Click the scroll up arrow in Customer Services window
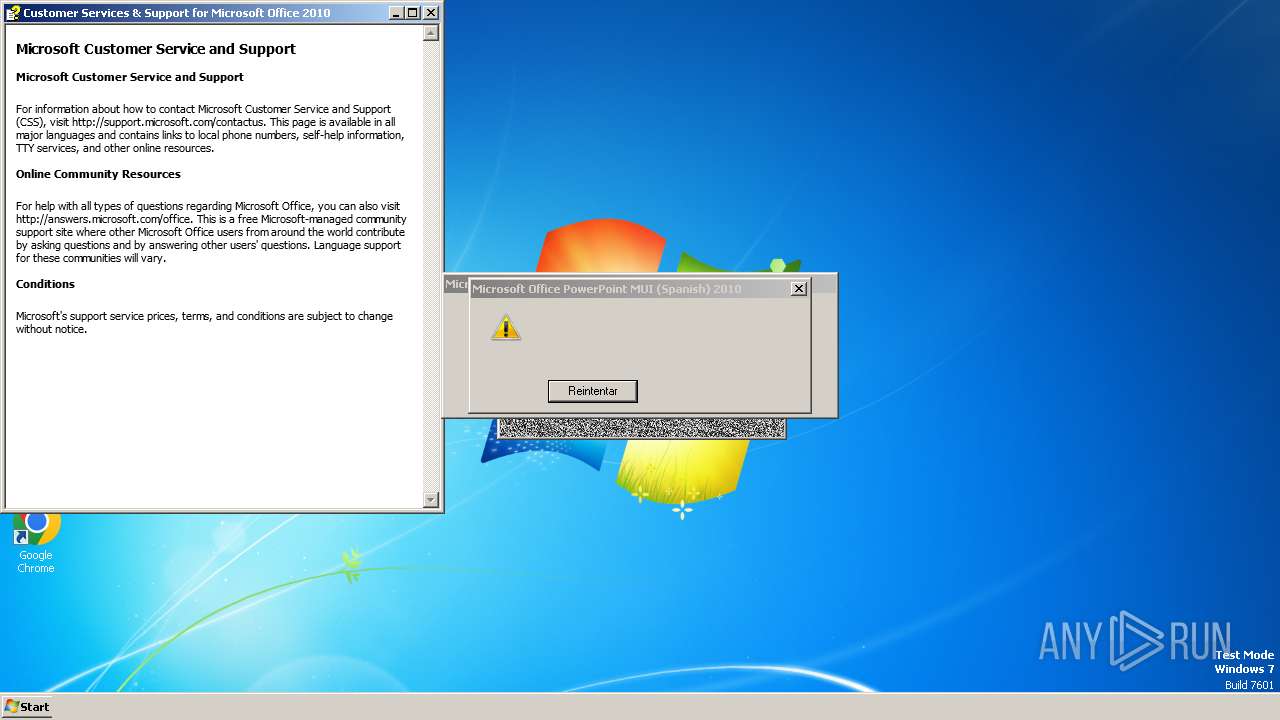This screenshot has width=1280, height=720. point(431,33)
